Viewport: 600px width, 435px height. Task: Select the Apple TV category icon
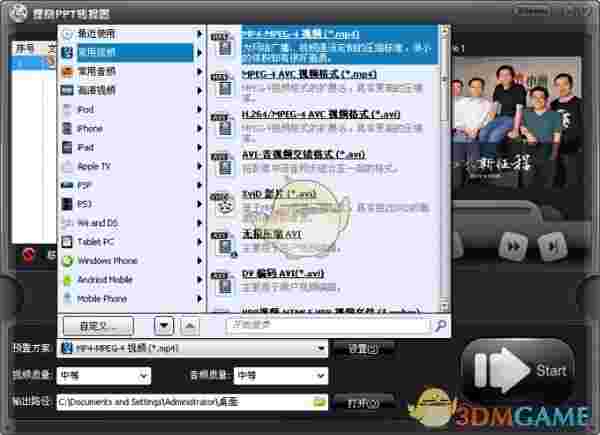[67, 166]
